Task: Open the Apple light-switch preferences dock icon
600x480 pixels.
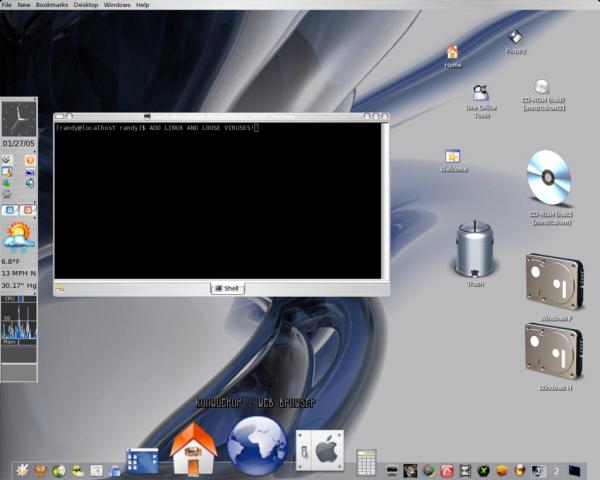Action: (x=320, y=450)
